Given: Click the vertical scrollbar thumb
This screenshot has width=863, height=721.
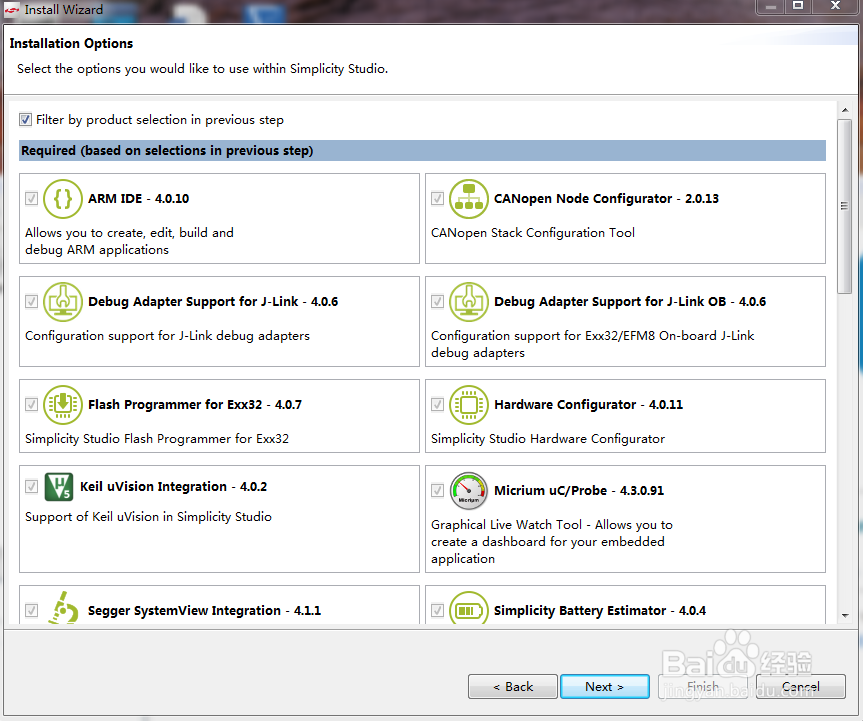Looking at the screenshot, I should tap(845, 206).
